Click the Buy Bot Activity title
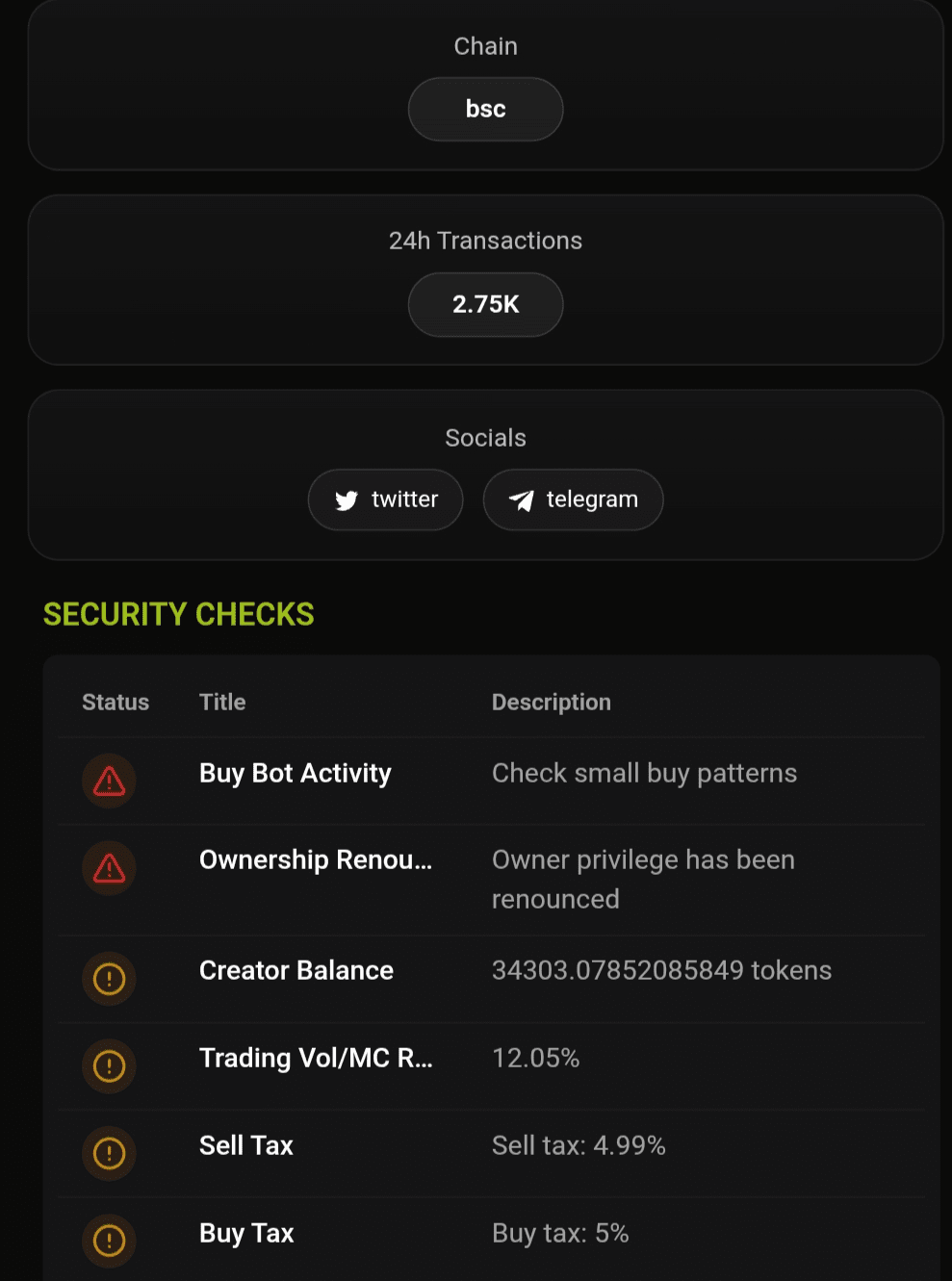This screenshot has width=952, height=1281. pyautogui.click(x=296, y=774)
